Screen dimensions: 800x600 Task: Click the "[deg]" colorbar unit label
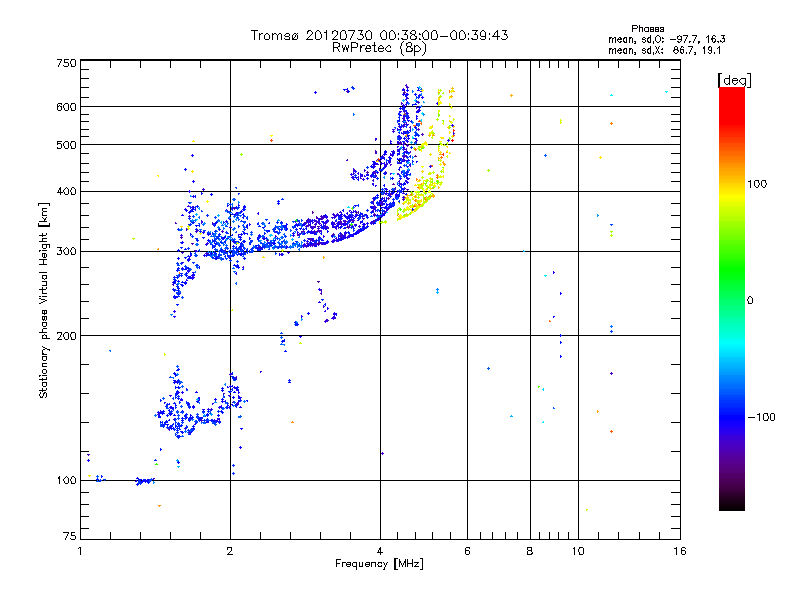[x=734, y=80]
